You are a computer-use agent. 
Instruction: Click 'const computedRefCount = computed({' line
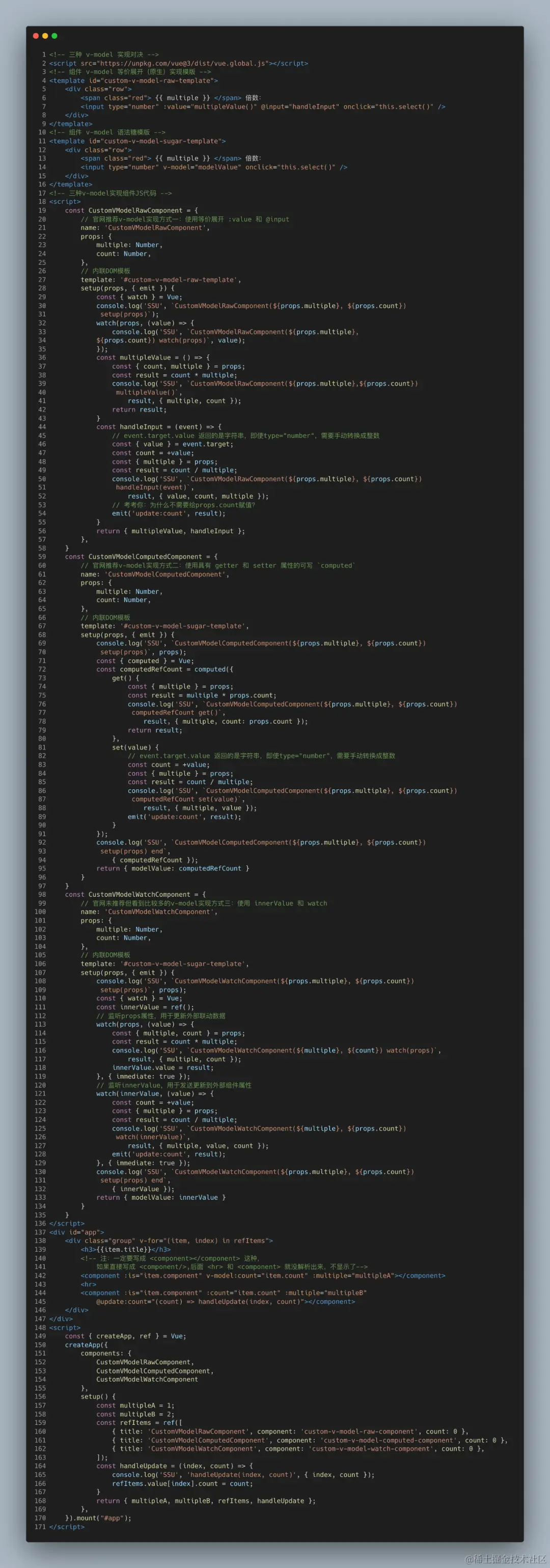[164, 669]
